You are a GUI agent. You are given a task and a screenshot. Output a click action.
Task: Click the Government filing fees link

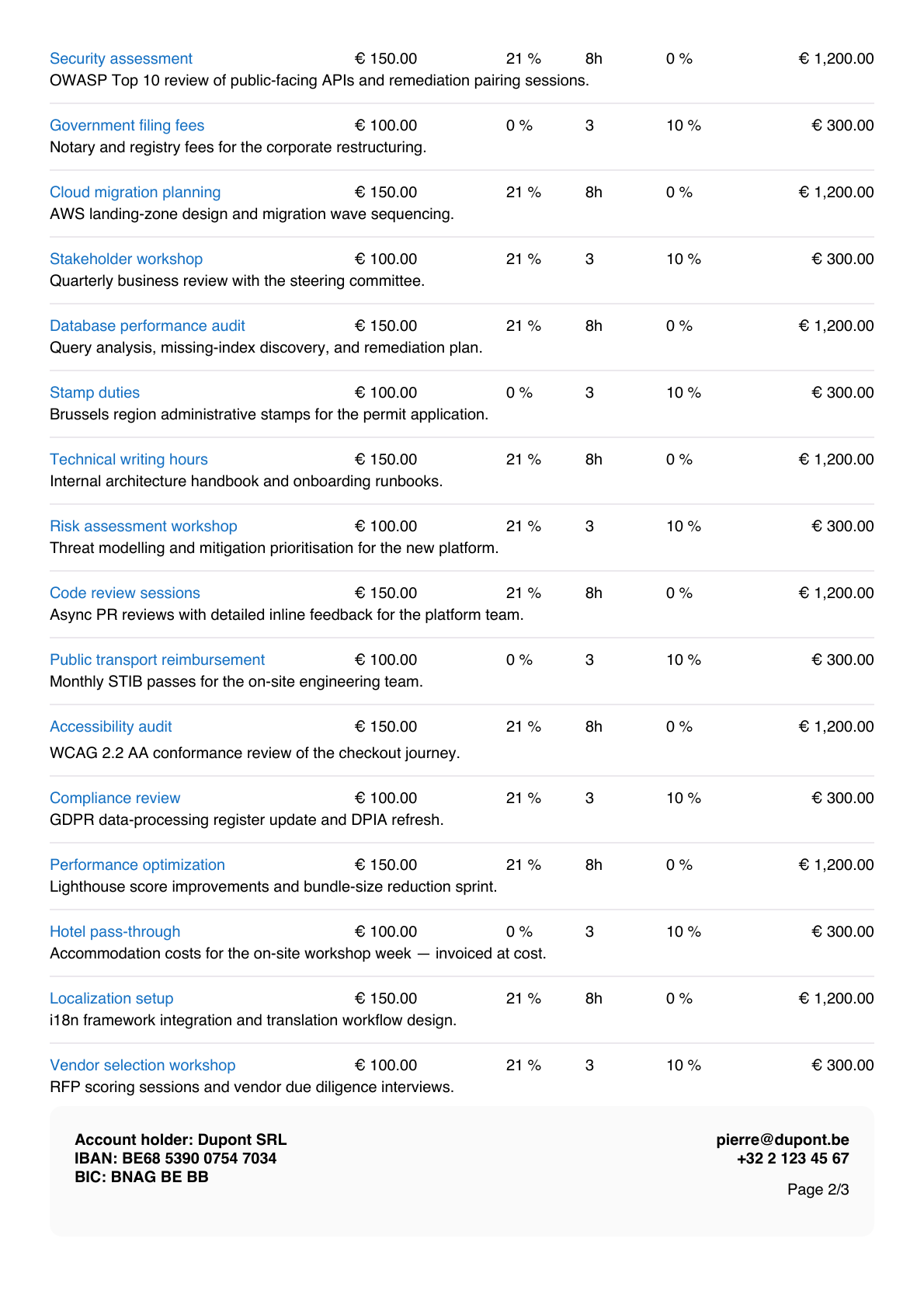127,126
